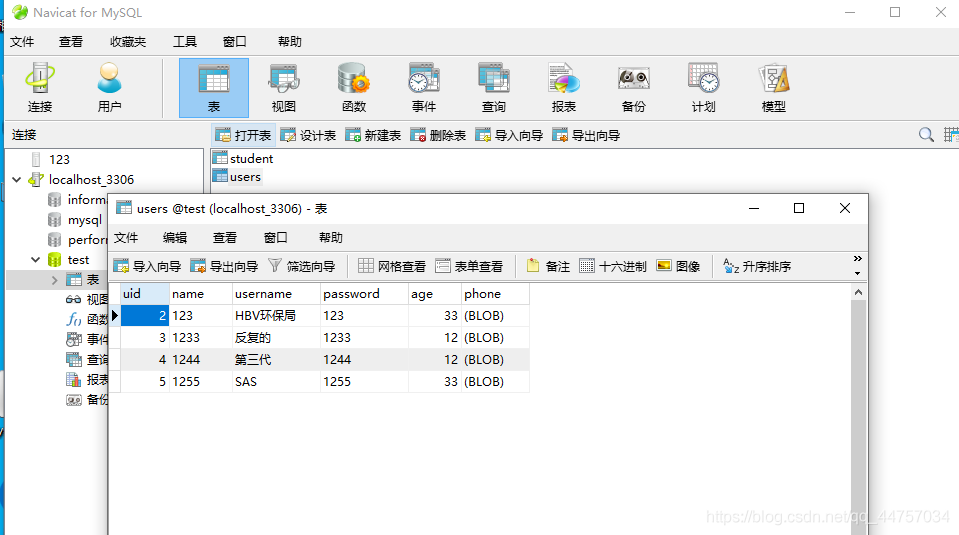
Task: Select the cell 反复的
Action: click(x=276, y=338)
